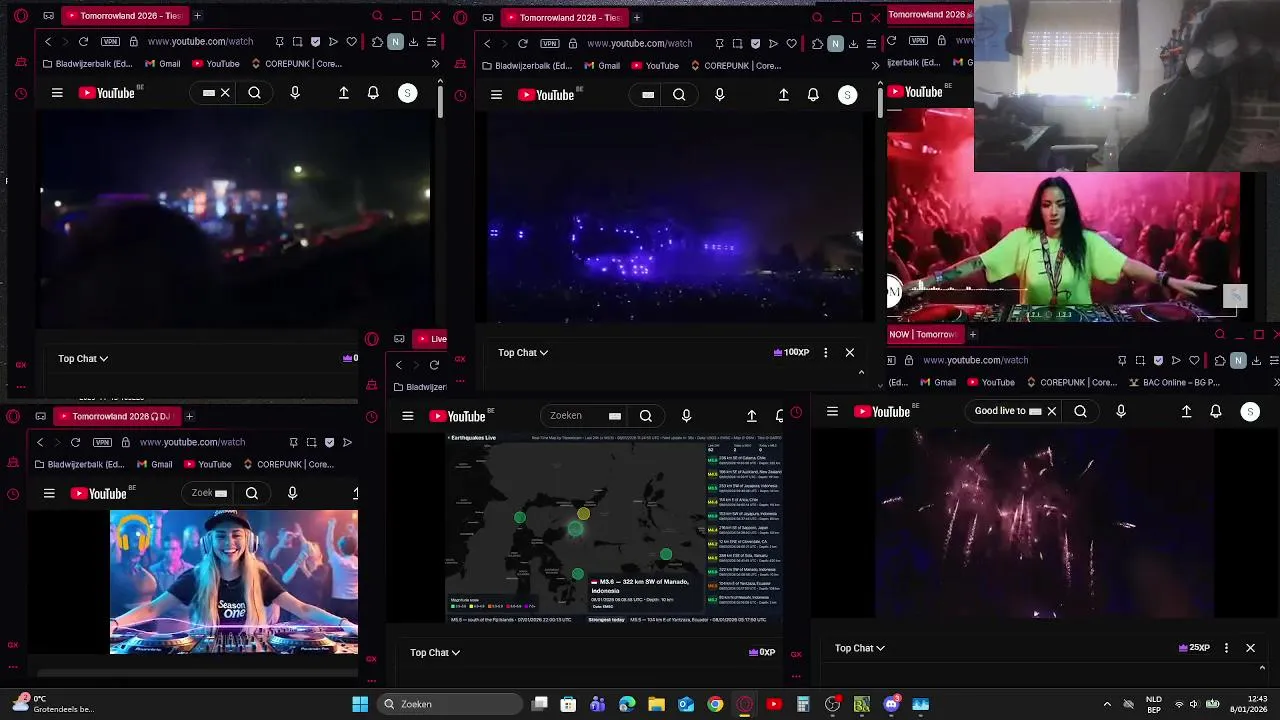Clear search text in top-left YouTube window
Screen dimensions: 1280x720
pyautogui.click(x=225, y=93)
